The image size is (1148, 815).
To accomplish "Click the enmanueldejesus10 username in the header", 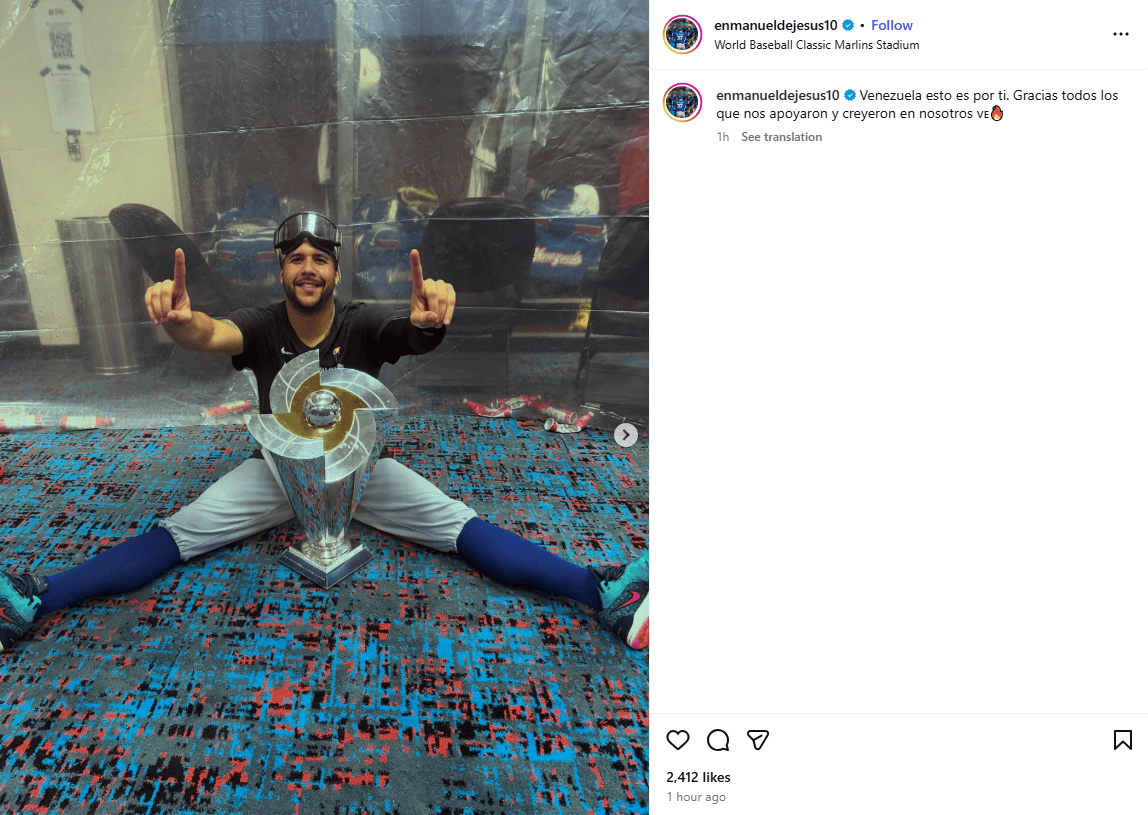I will click(775, 25).
